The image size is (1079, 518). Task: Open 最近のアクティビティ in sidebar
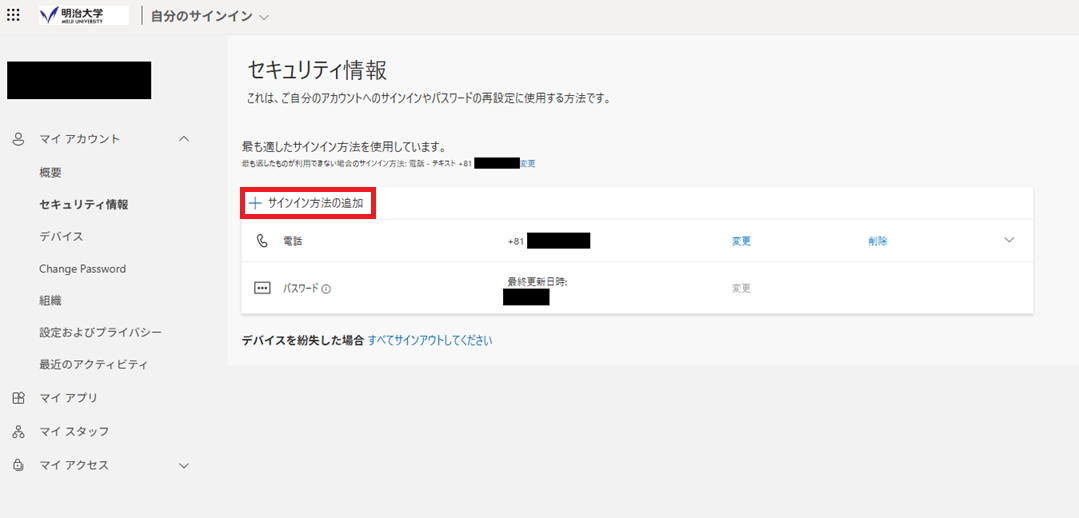point(93,364)
